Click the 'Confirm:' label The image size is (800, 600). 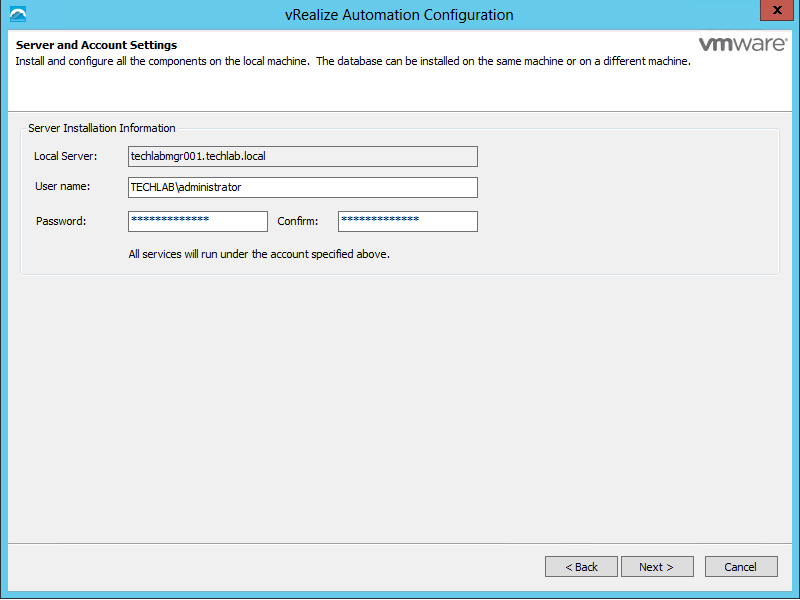tap(297, 221)
